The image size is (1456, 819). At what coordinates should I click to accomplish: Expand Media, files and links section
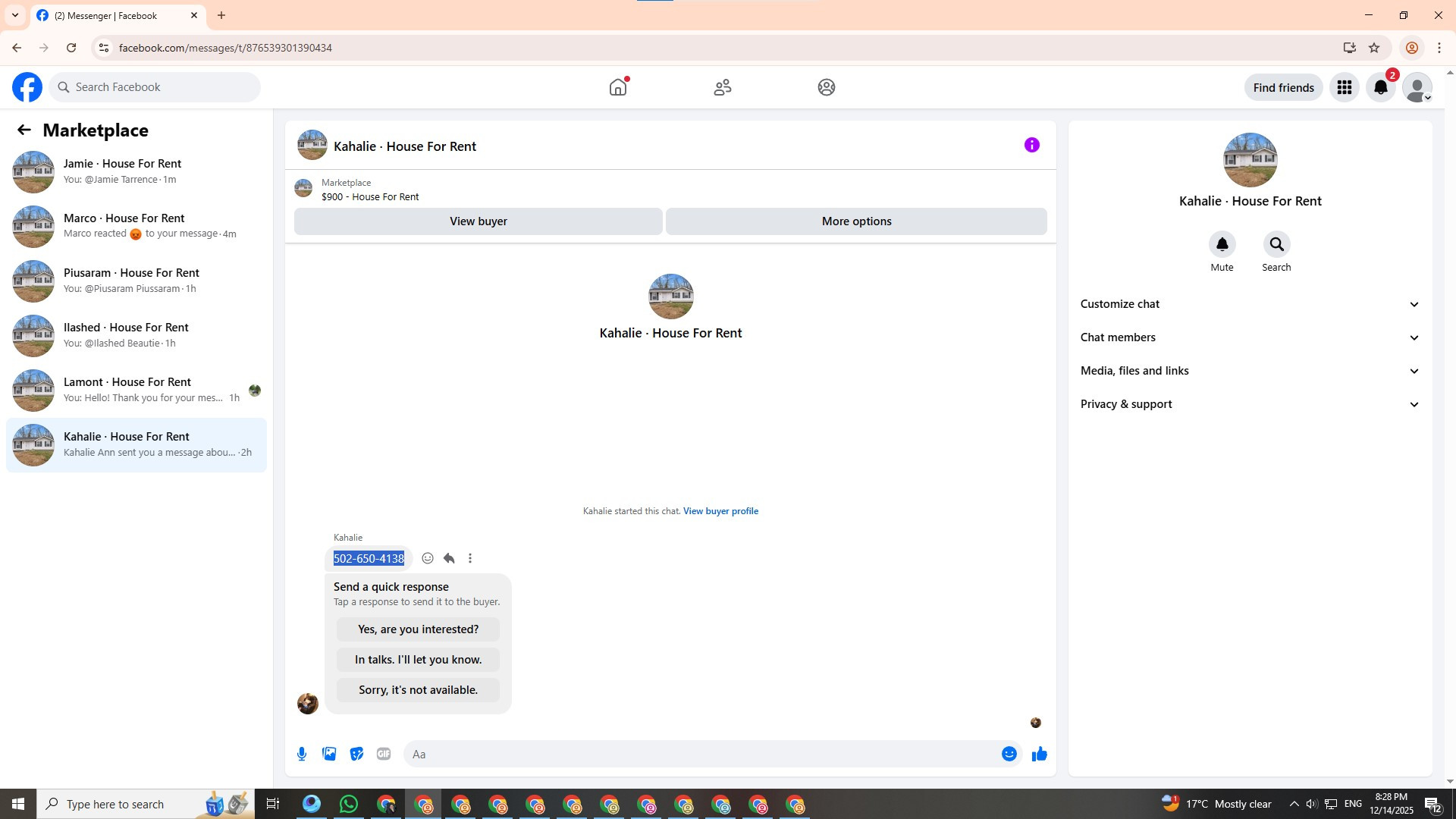[x=1250, y=371]
